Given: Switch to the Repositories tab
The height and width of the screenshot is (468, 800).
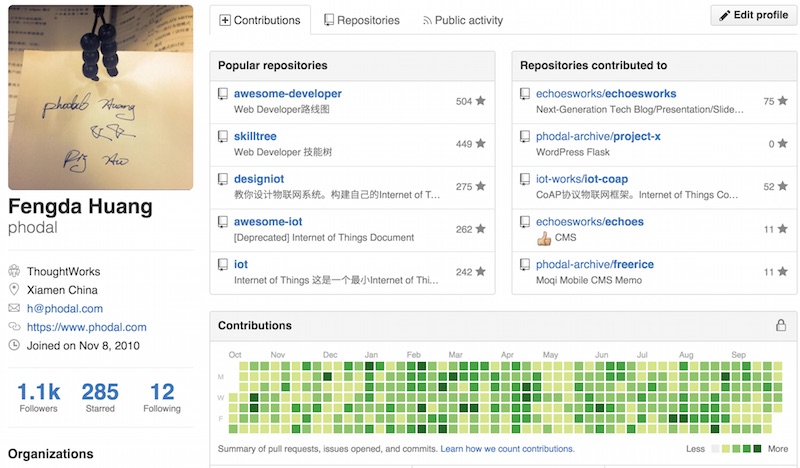Looking at the screenshot, I should click(360, 20).
